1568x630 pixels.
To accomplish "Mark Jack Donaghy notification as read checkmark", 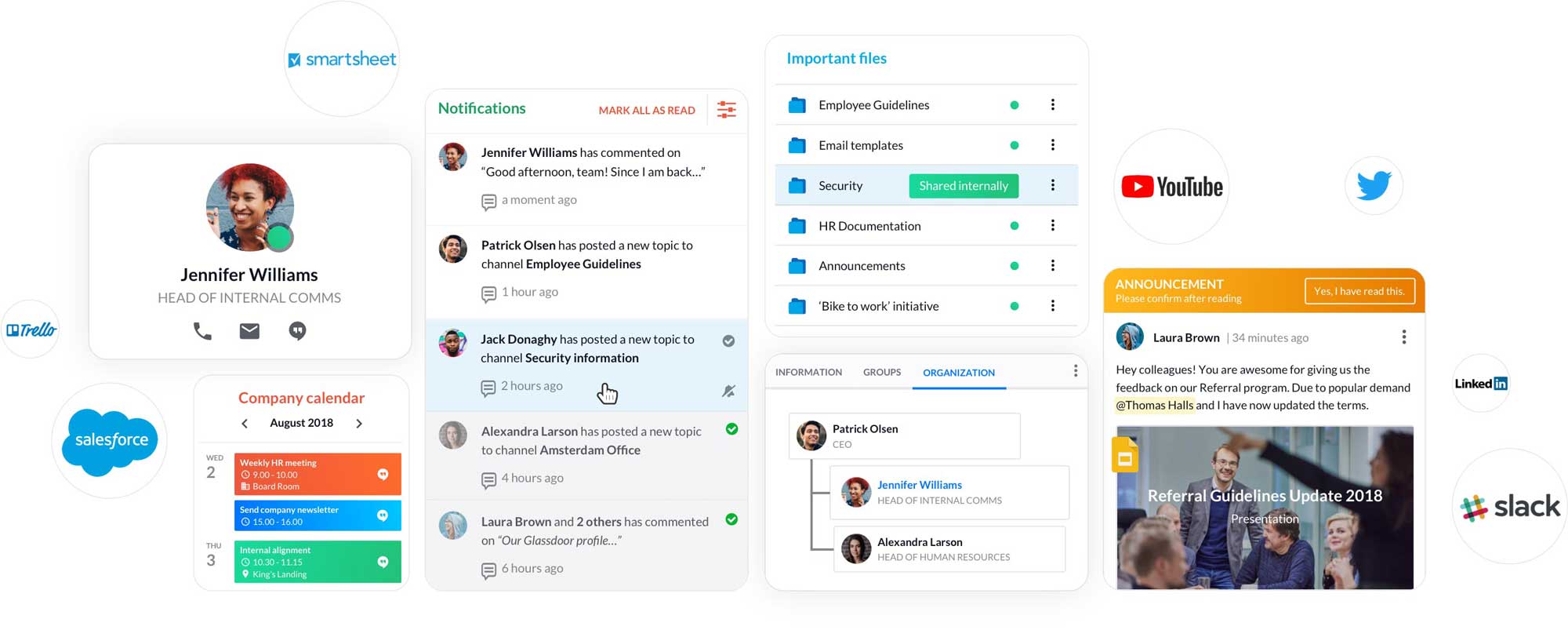I will point(728,340).
